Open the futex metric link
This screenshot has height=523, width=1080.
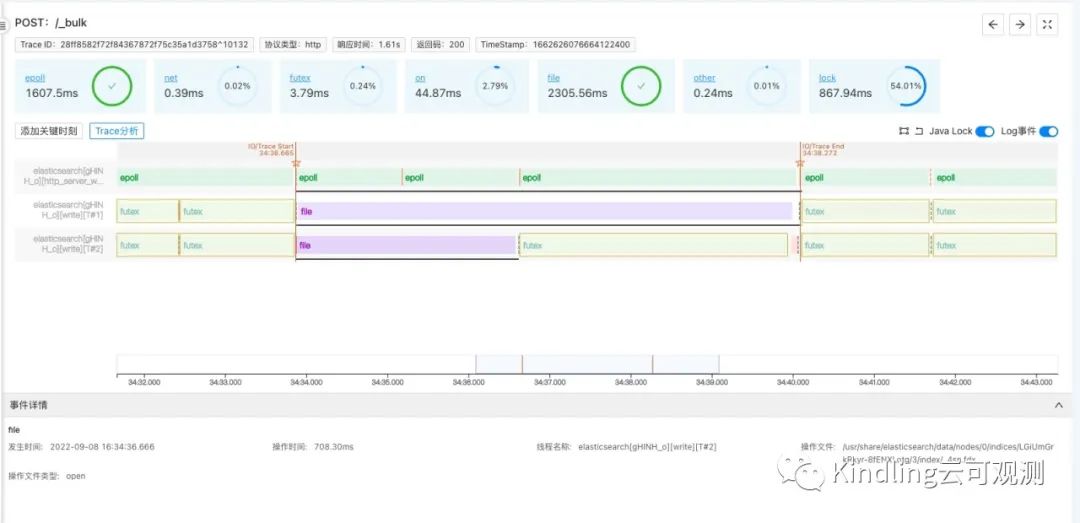pyautogui.click(x=300, y=78)
